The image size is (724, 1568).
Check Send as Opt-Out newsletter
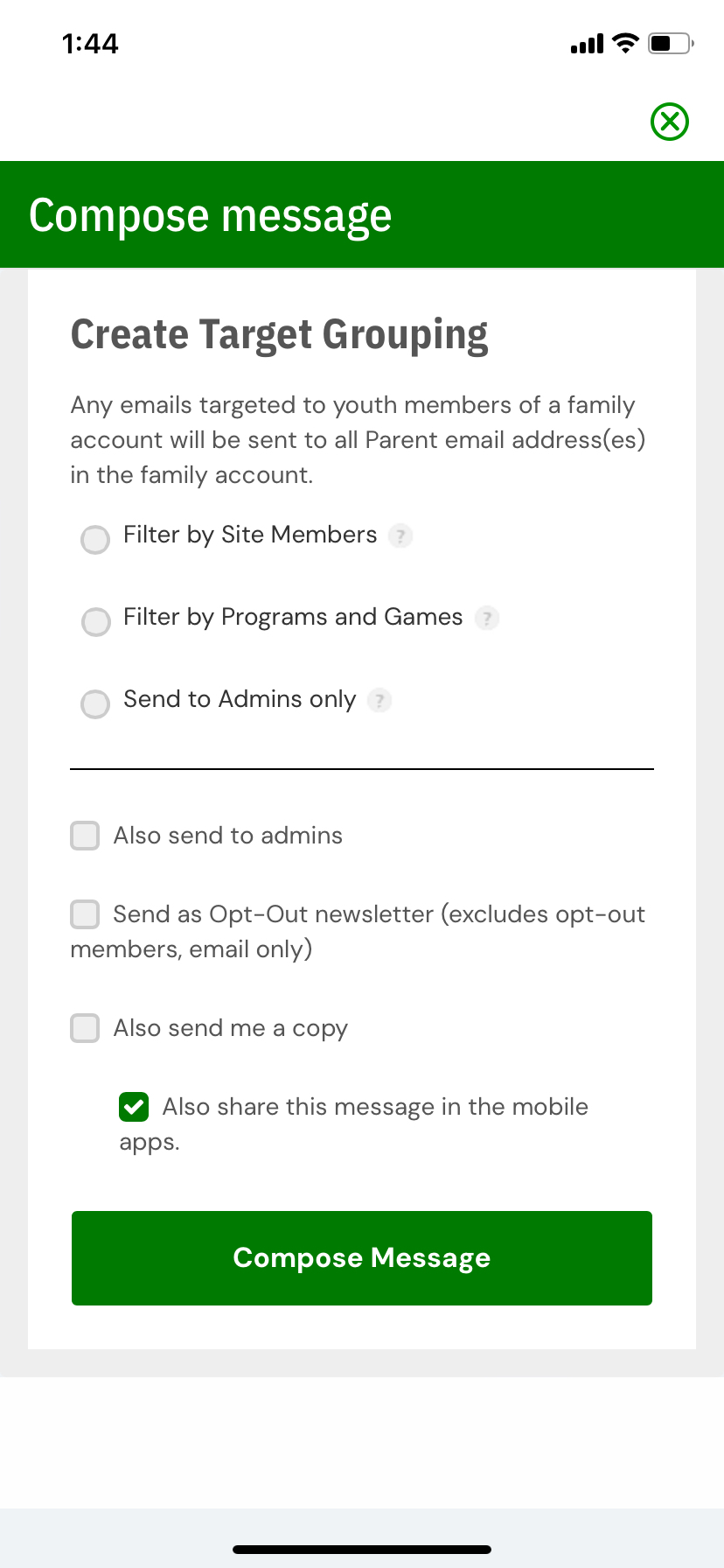(85, 914)
